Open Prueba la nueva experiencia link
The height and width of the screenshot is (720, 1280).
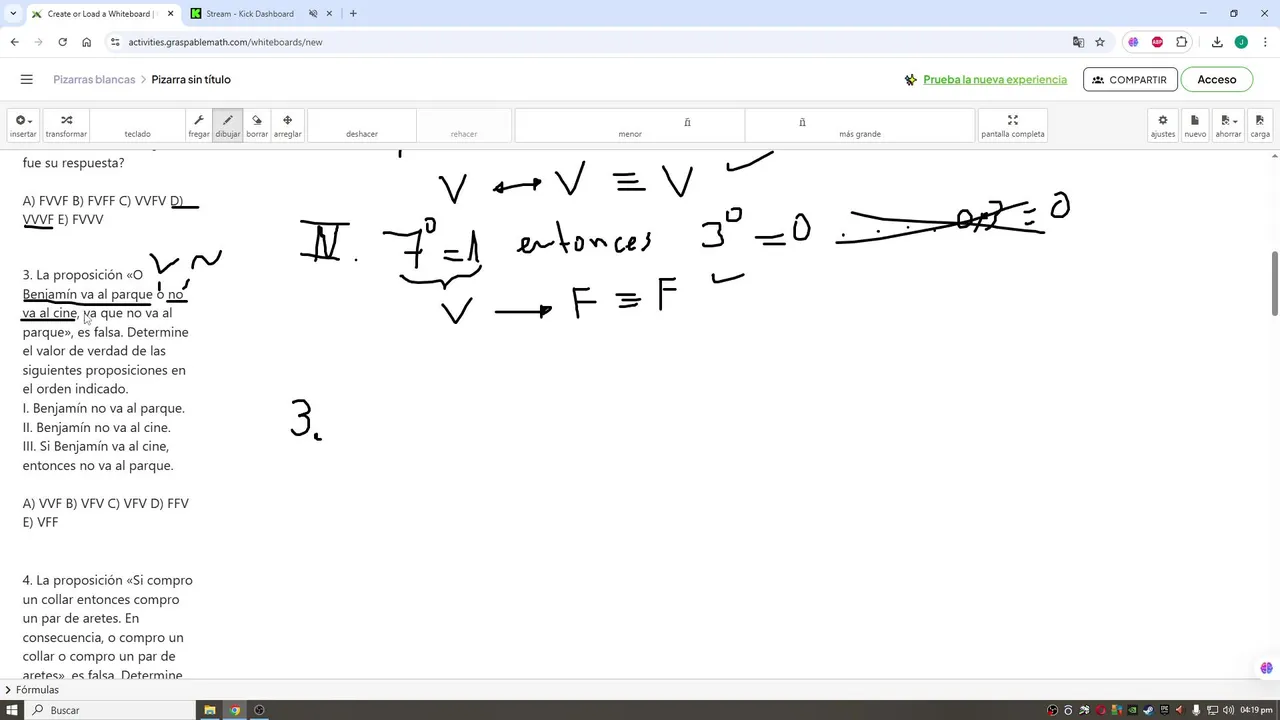pyautogui.click(x=995, y=79)
